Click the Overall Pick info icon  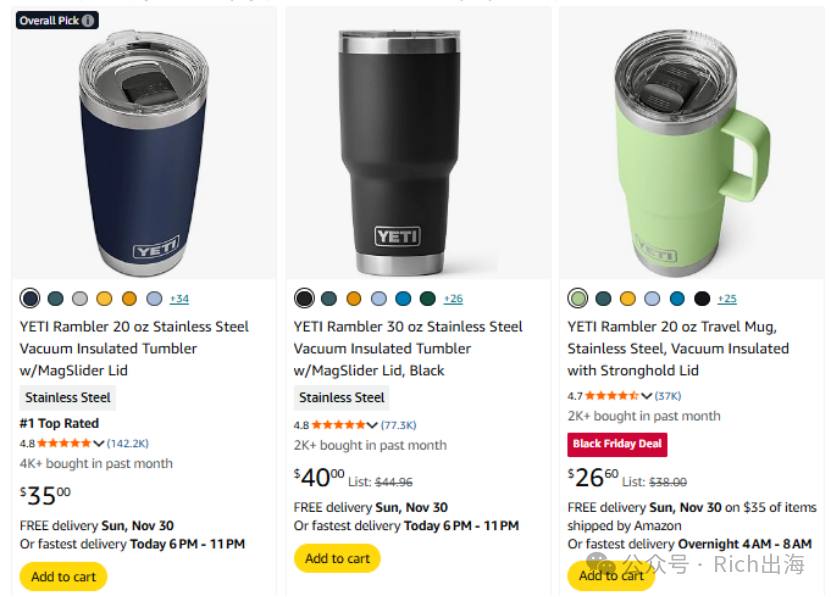click(87, 21)
